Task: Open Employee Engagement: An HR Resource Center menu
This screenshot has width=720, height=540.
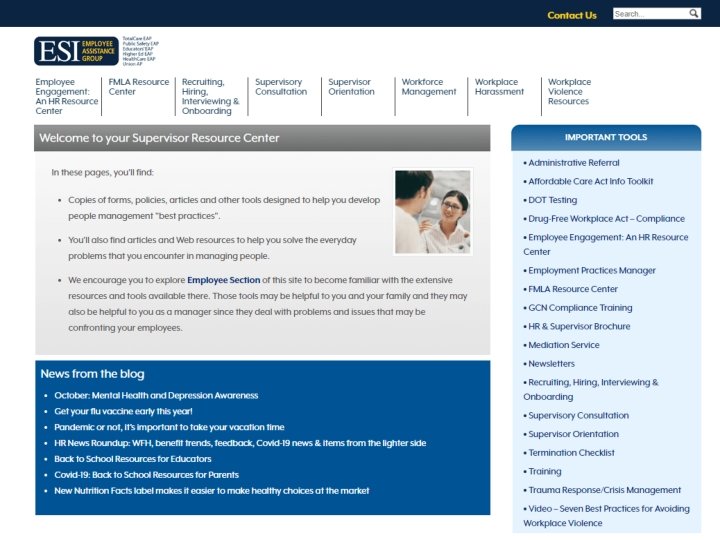Action: point(67,96)
